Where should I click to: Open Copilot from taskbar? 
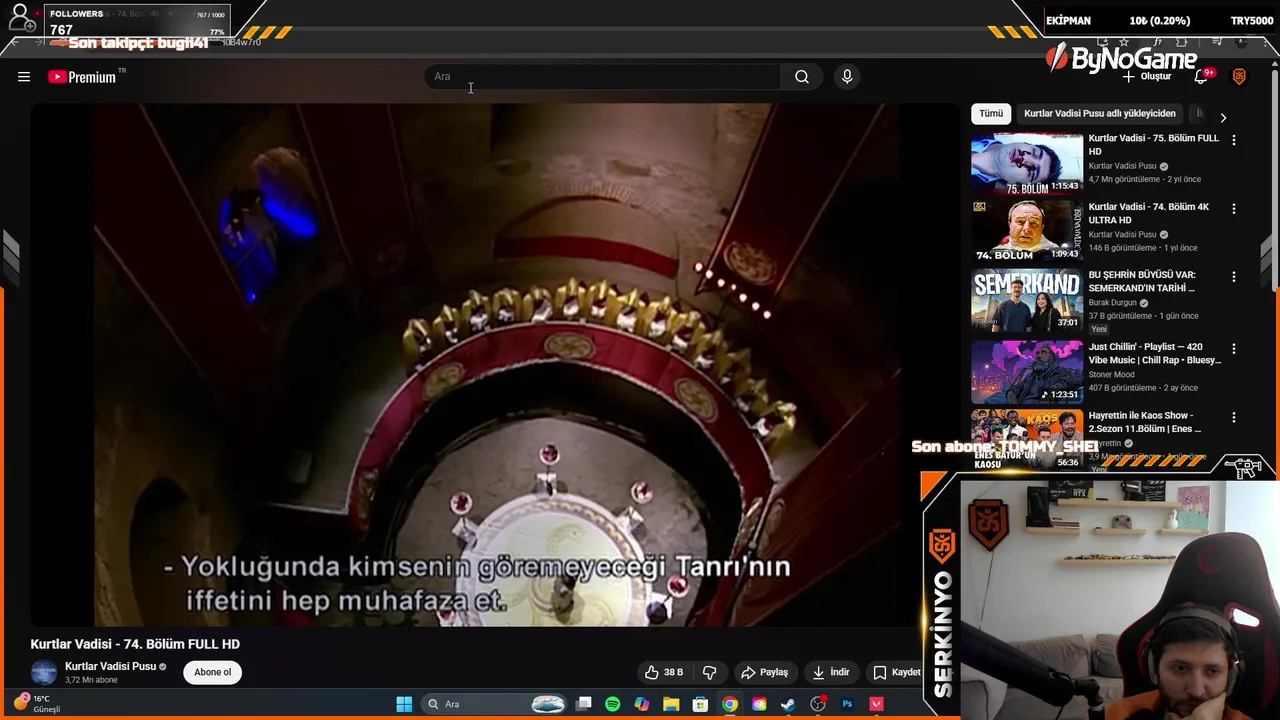pos(642,704)
